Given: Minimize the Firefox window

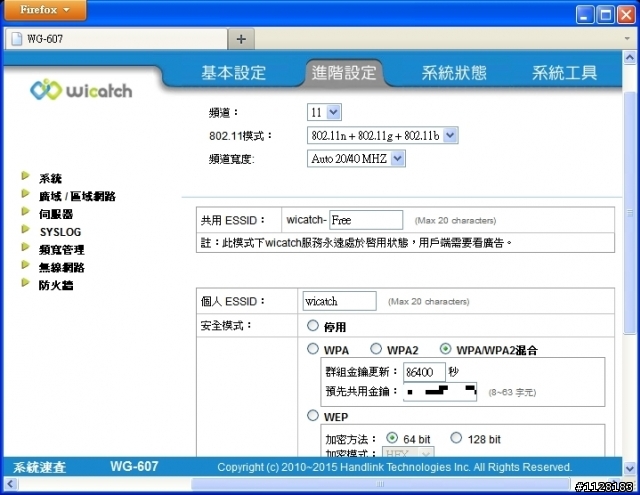Looking at the screenshot, I should click(x=584, y=15).
